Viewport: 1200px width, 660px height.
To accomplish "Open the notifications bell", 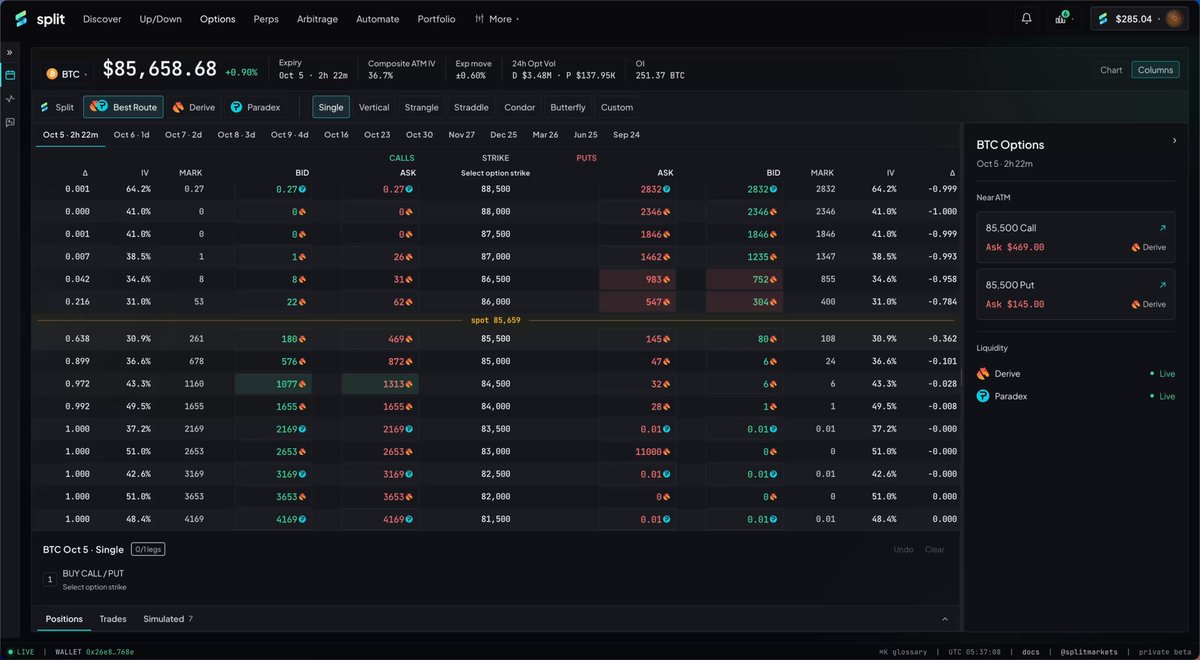I will click(1026, 18).
